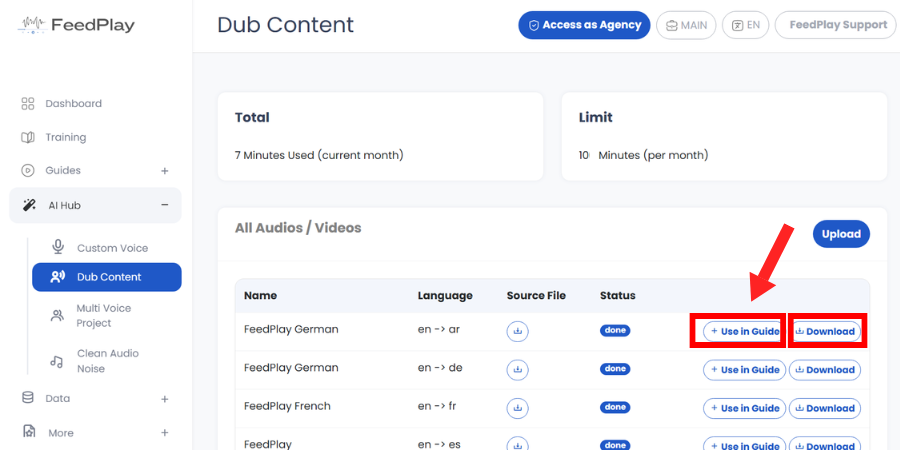Click the Language column header

point(445,296)
